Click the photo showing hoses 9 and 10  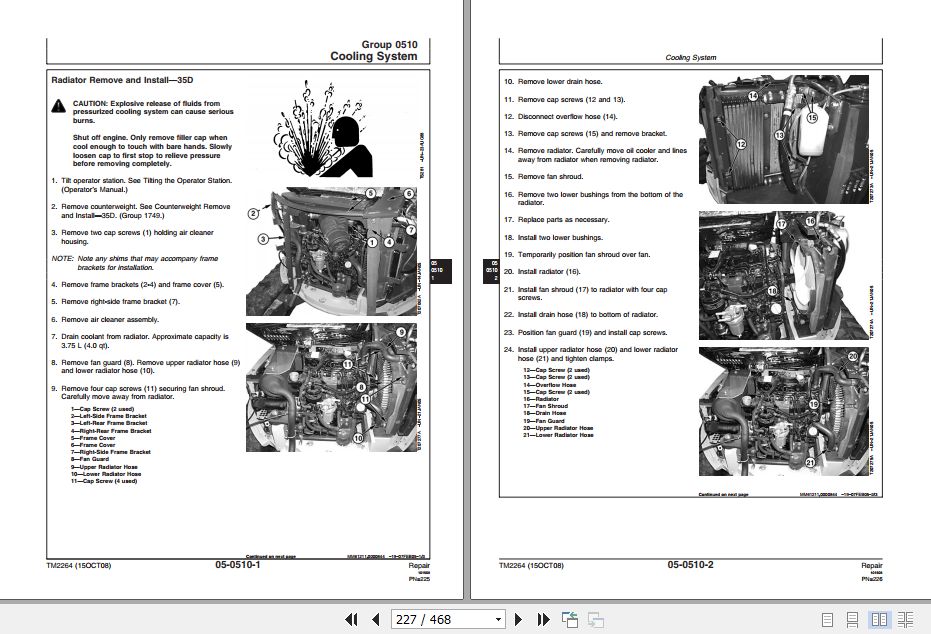click(x=331, y=388)
